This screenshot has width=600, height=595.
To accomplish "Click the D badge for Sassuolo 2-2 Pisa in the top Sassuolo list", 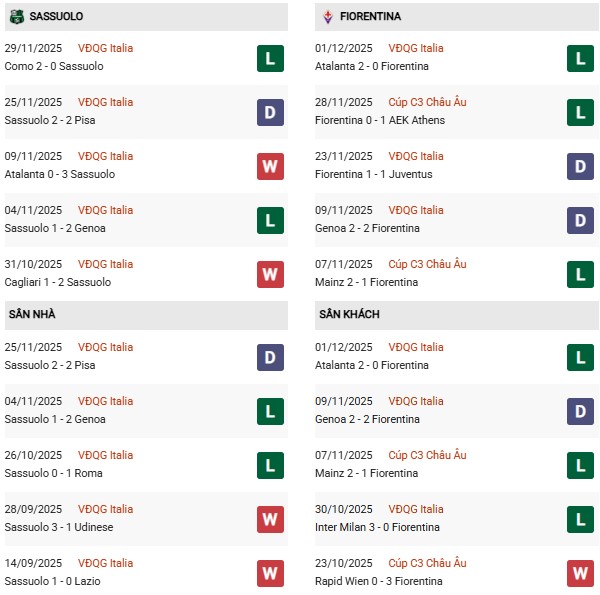I will click(270, 112).
